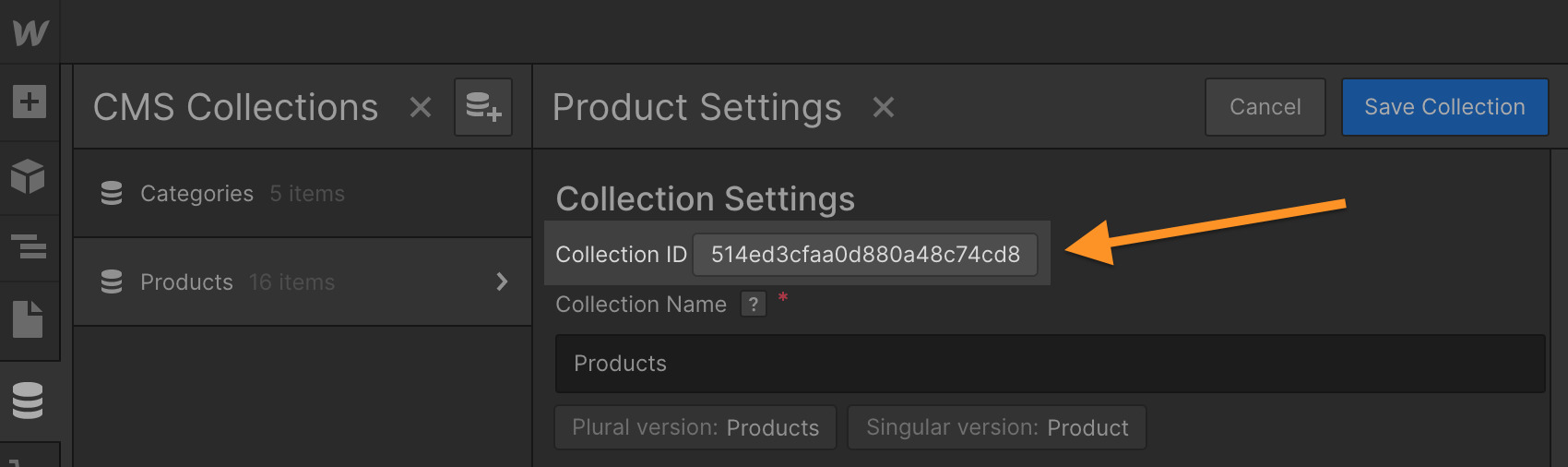Close the Product Settings panel
Screen dimensions: 1568x467
[x=884, y=107]
